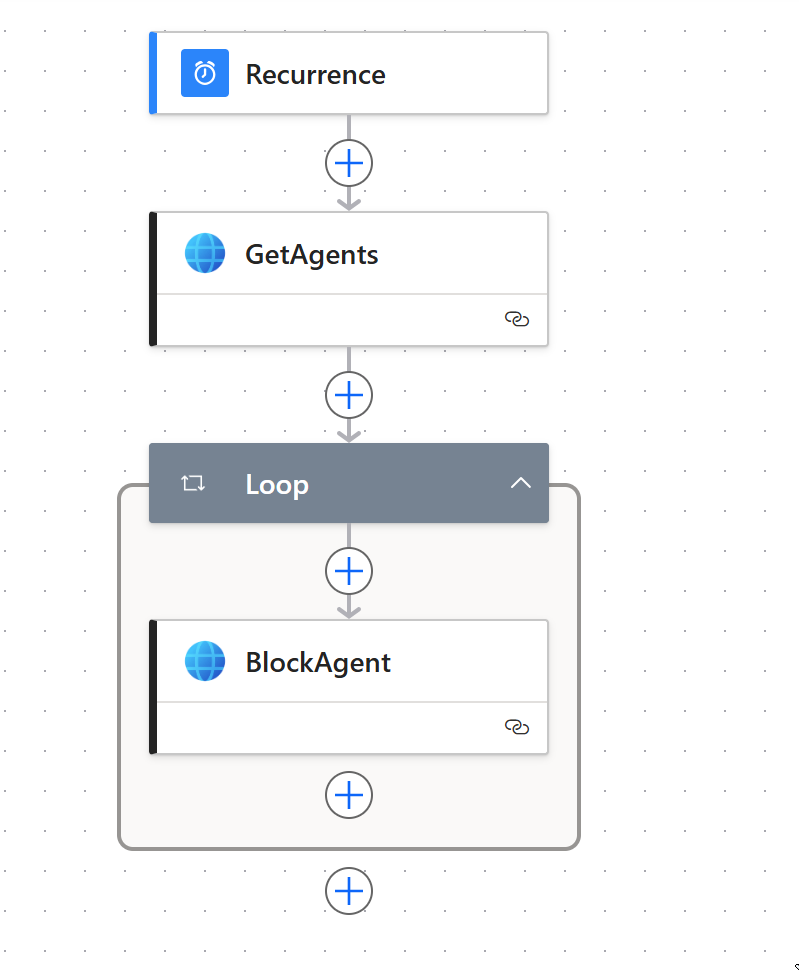Select the Recurrence trigger title
799x980 pixels.
(x=315, y=75)
